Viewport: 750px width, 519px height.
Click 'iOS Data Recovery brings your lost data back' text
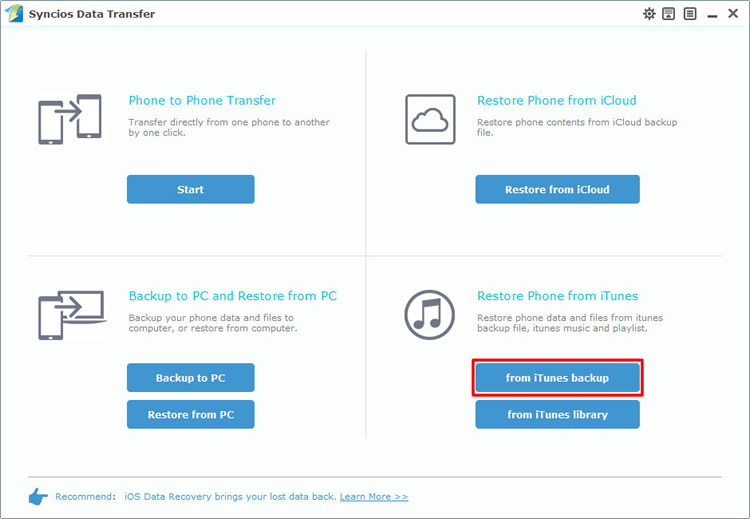pyautogui.click(x=230, y=497)
